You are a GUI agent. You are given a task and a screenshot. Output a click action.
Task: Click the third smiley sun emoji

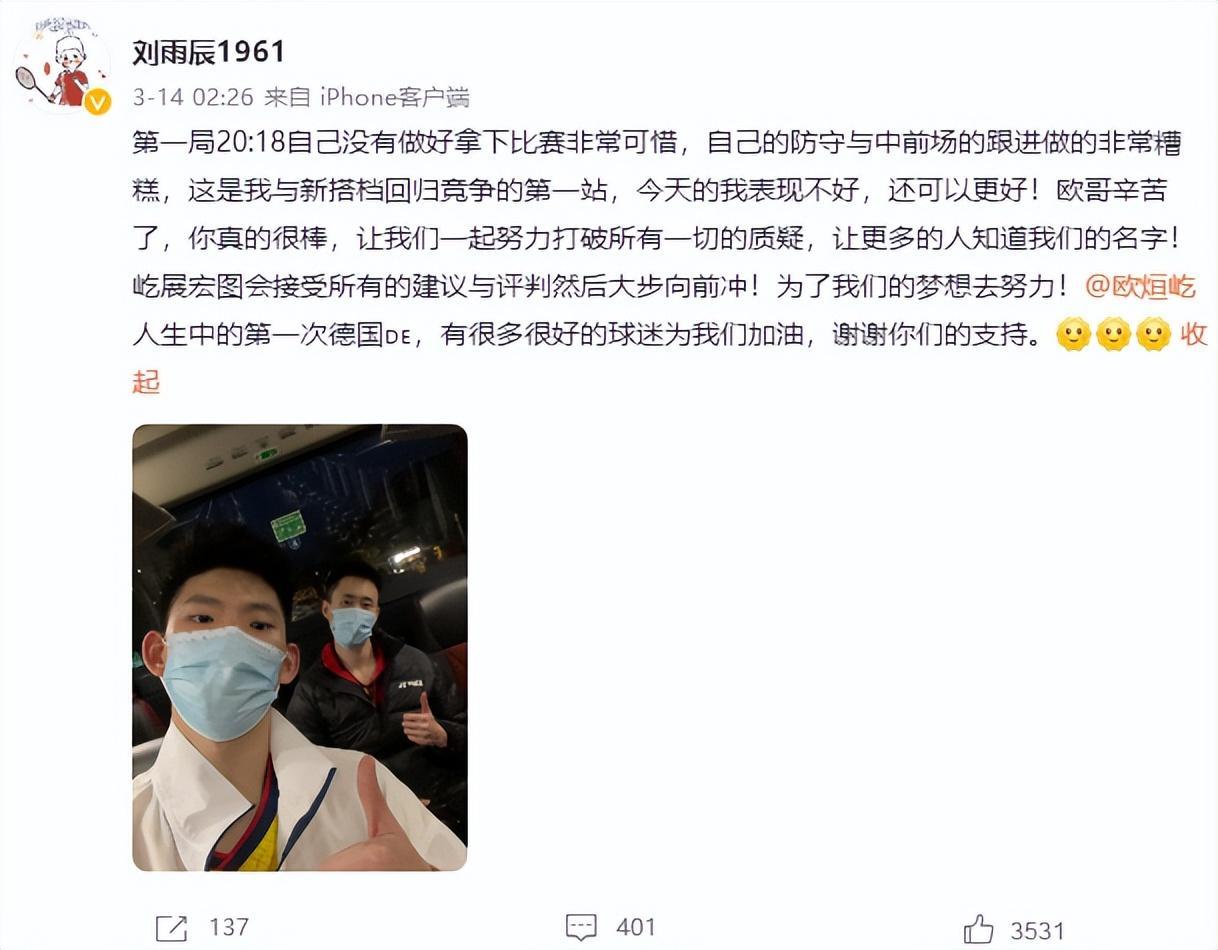(1153, 334)
